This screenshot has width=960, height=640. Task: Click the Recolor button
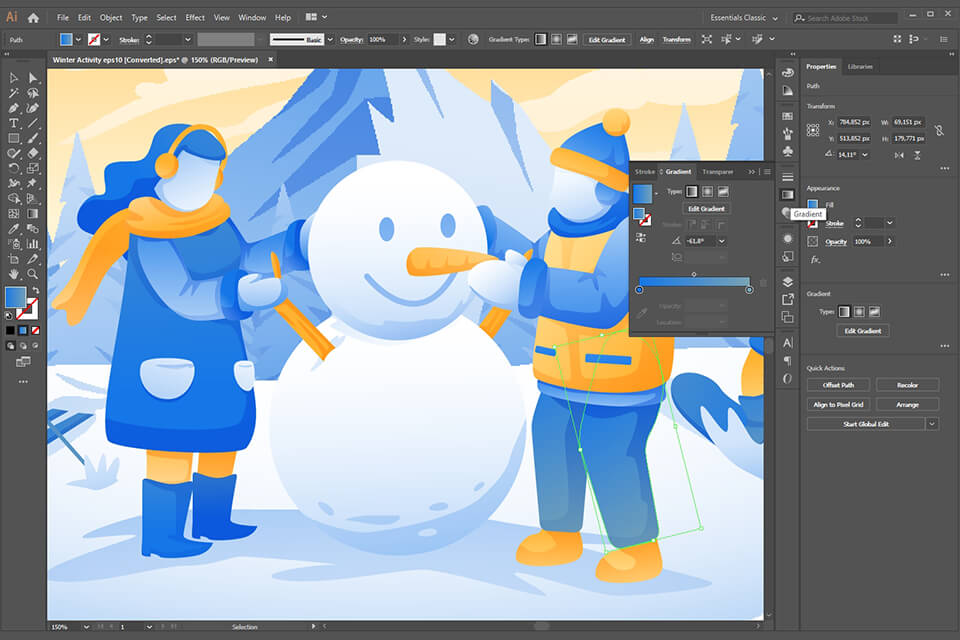pos(907,385)
